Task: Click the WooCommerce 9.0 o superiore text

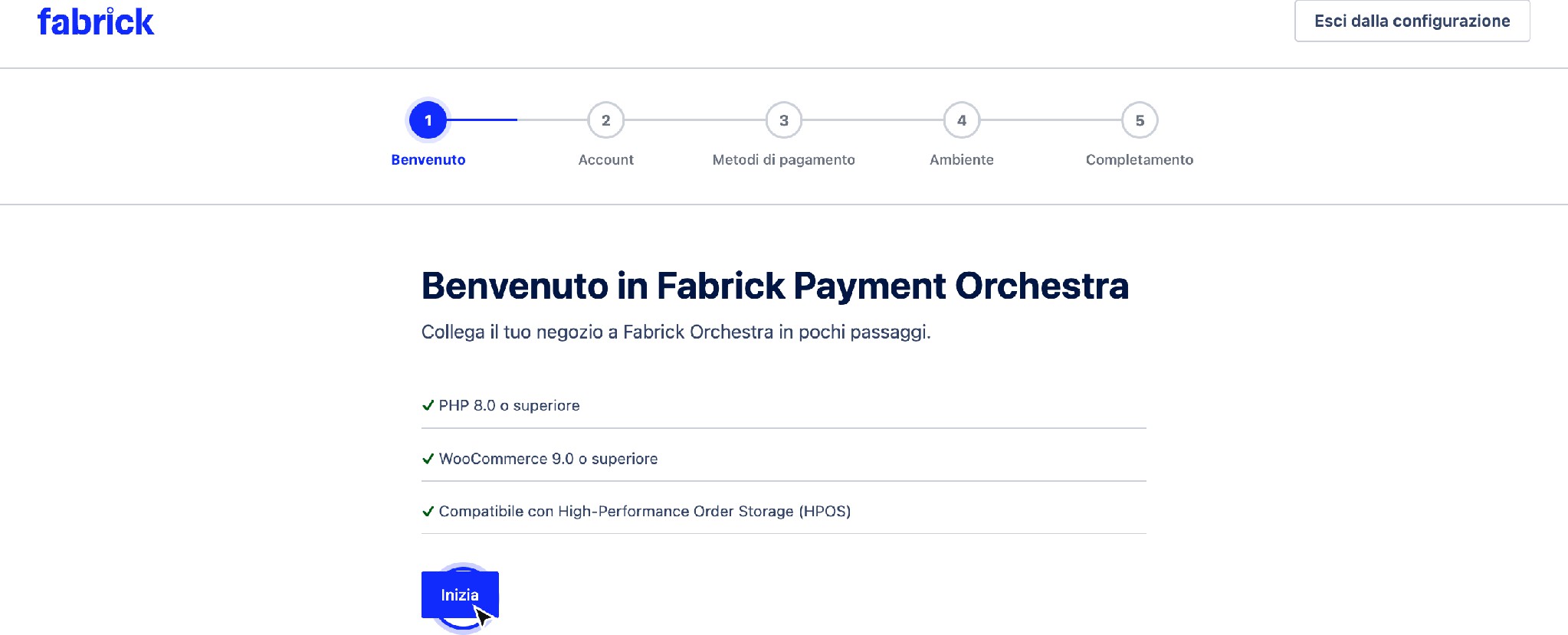Action: [548, 459]
